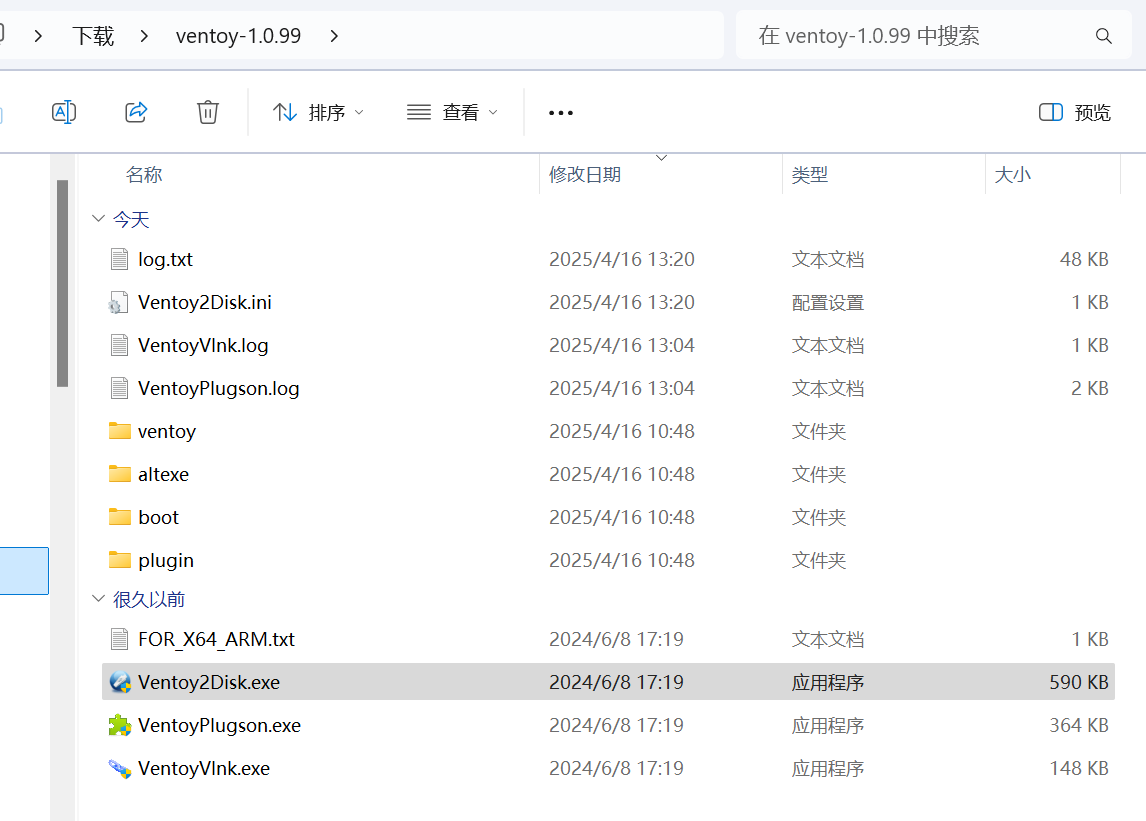Click the FOR_X64_ARM.txt file icon
Image resolution: width=1146 pixels, height=821 pixels.
(x=120, y=639)
